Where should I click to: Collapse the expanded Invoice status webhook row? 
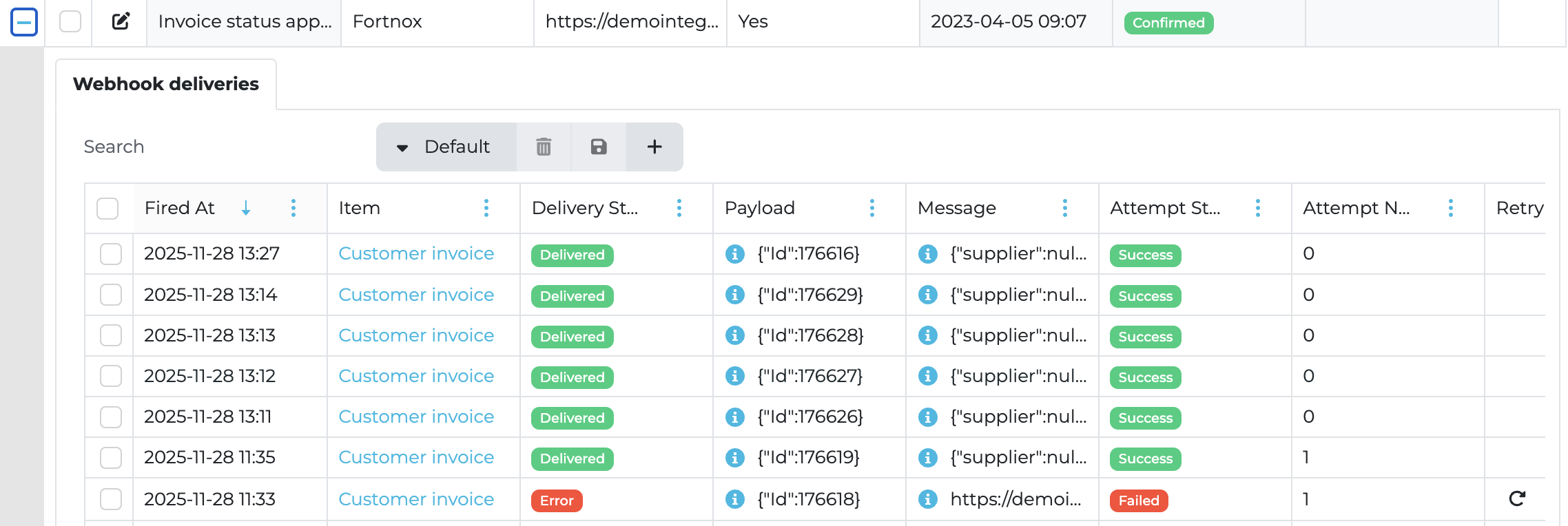pyautogui.click(x=24, y=22)
